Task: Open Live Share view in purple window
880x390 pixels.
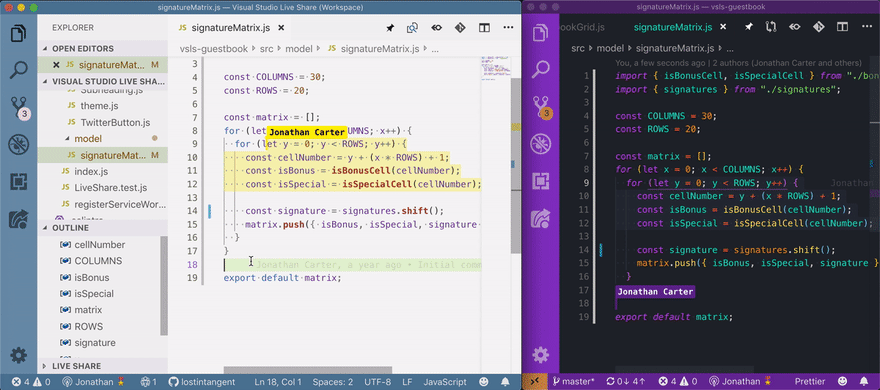Action: (540, 219)
